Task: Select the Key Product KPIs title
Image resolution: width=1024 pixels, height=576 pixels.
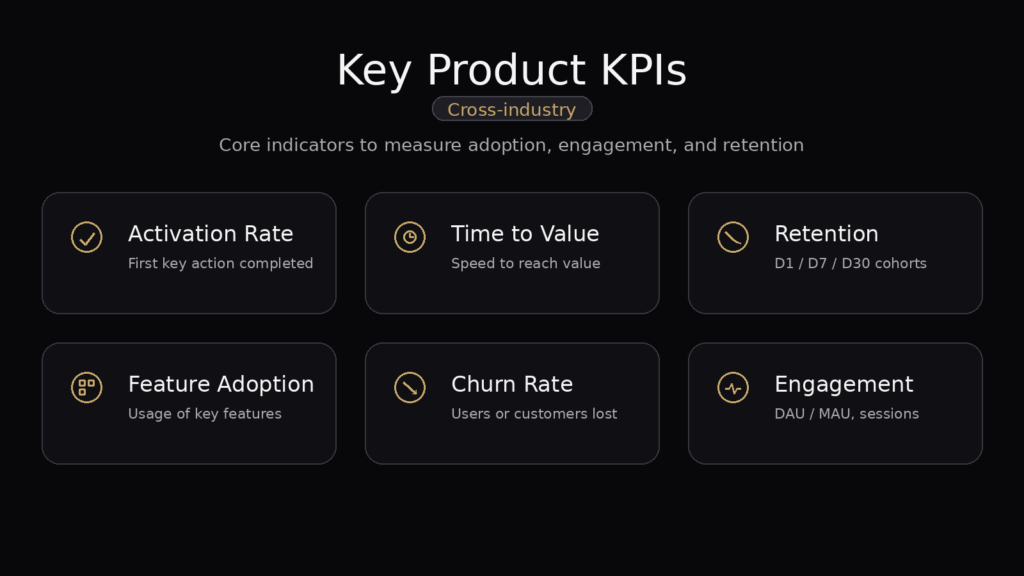Action: coord(512,71)
